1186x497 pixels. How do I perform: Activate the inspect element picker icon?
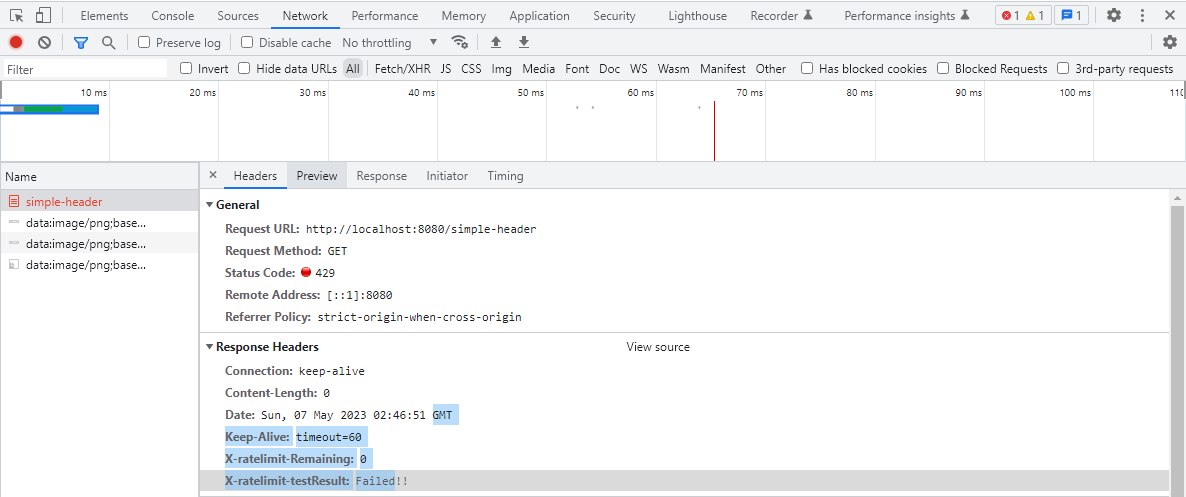17,15
